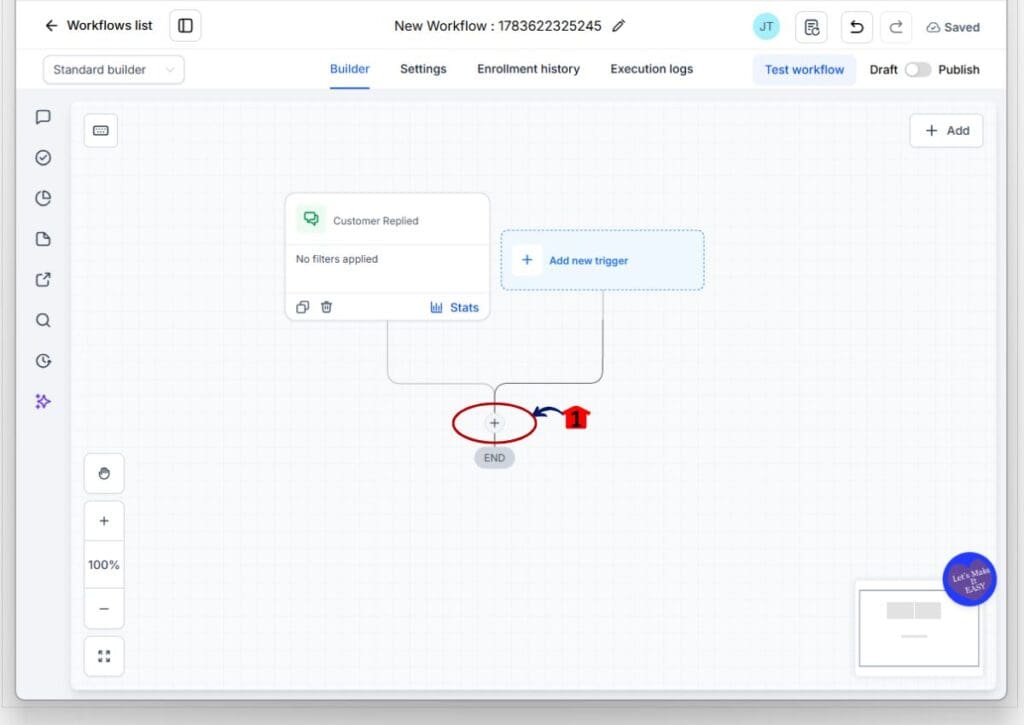Click Add new trigger
This screenshot has height=725, width=1024.
[x=602, y=260]
